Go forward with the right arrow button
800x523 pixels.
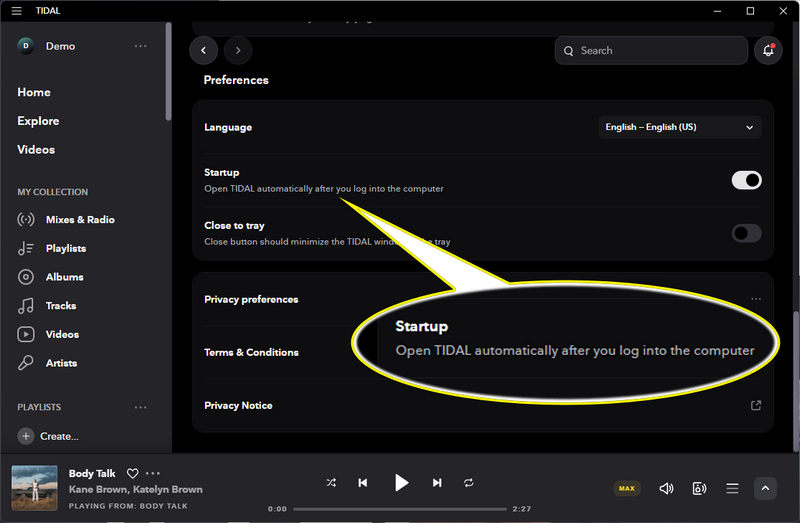(x=238, y=50)
